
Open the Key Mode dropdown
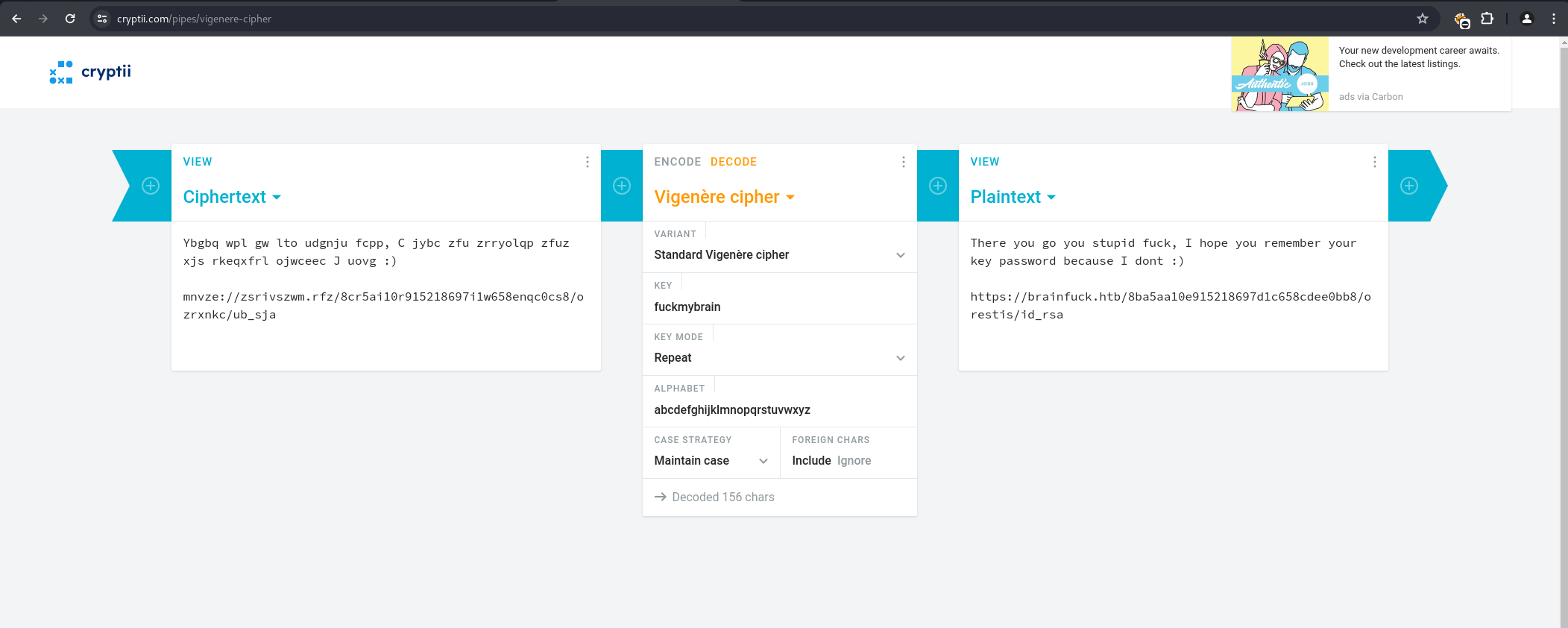(x=779, y=358)
